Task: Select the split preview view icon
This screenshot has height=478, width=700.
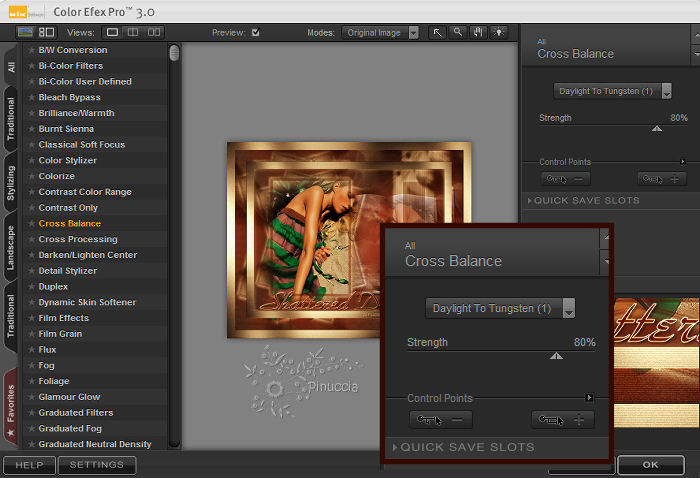Action: (x=133, y=32)
